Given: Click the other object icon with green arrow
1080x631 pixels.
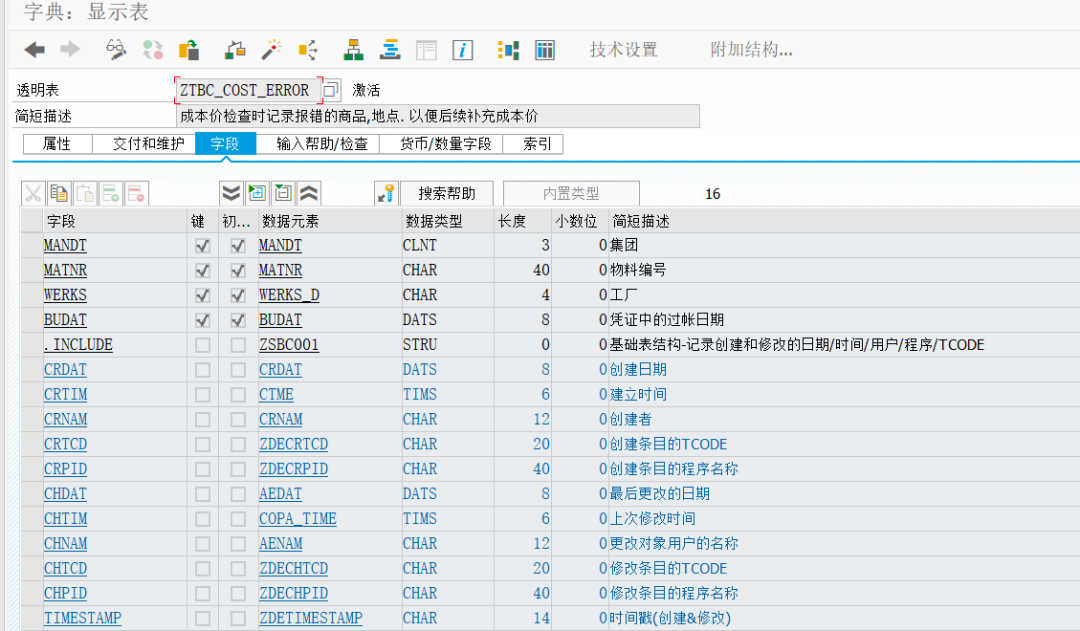Looking at the screenshot, I should click(x=189, y=50).
